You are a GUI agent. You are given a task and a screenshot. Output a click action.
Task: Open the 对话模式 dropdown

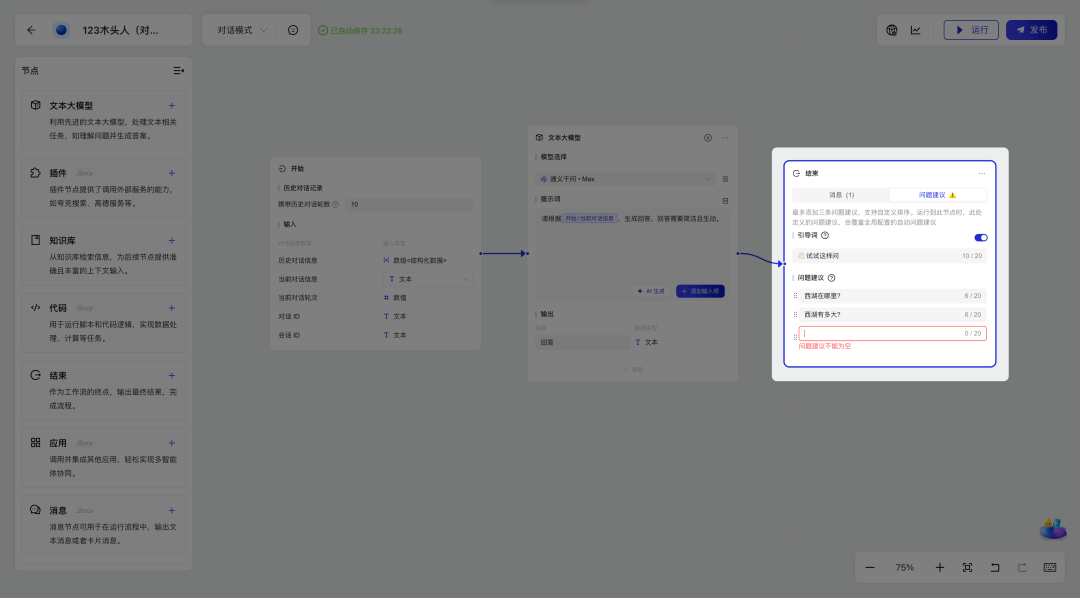(x=242, y=30)
